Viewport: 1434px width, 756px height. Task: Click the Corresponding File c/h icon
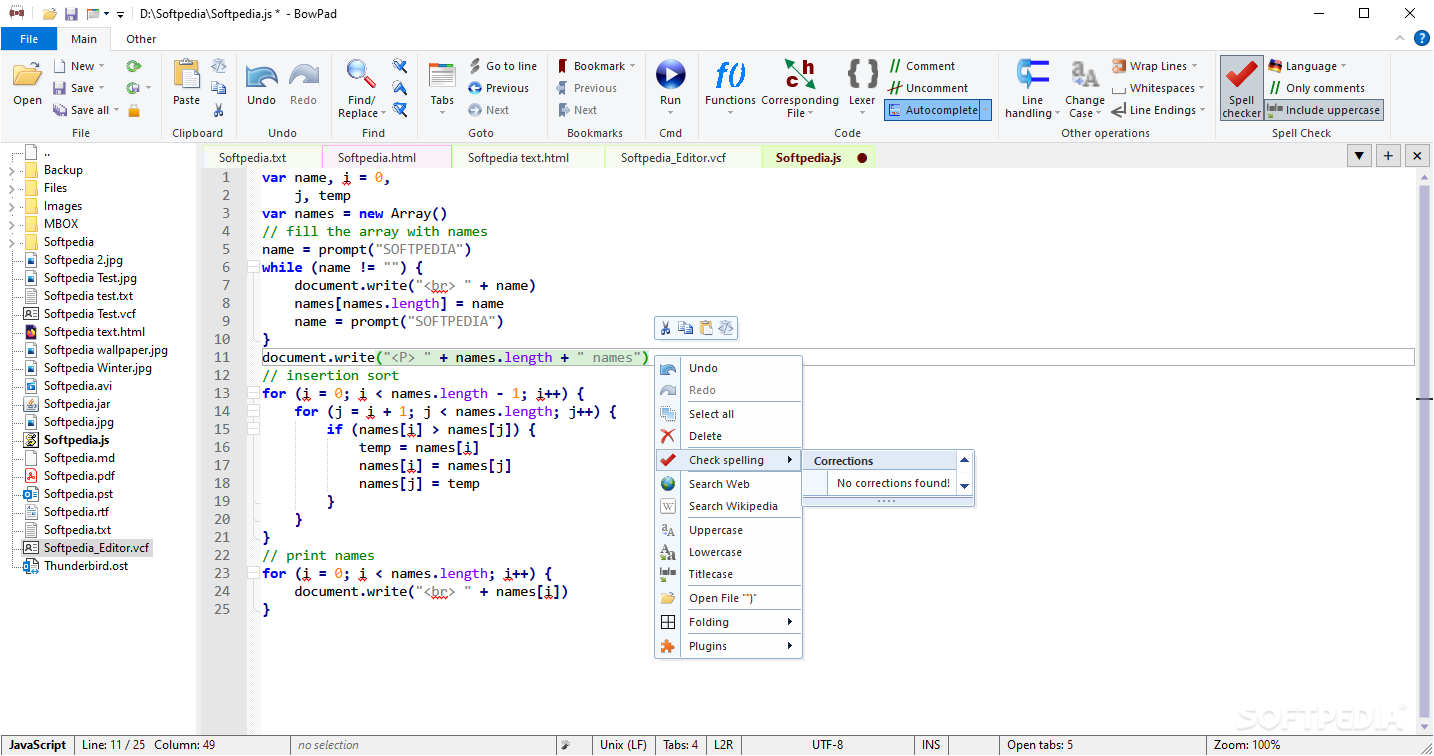[800, 75]
